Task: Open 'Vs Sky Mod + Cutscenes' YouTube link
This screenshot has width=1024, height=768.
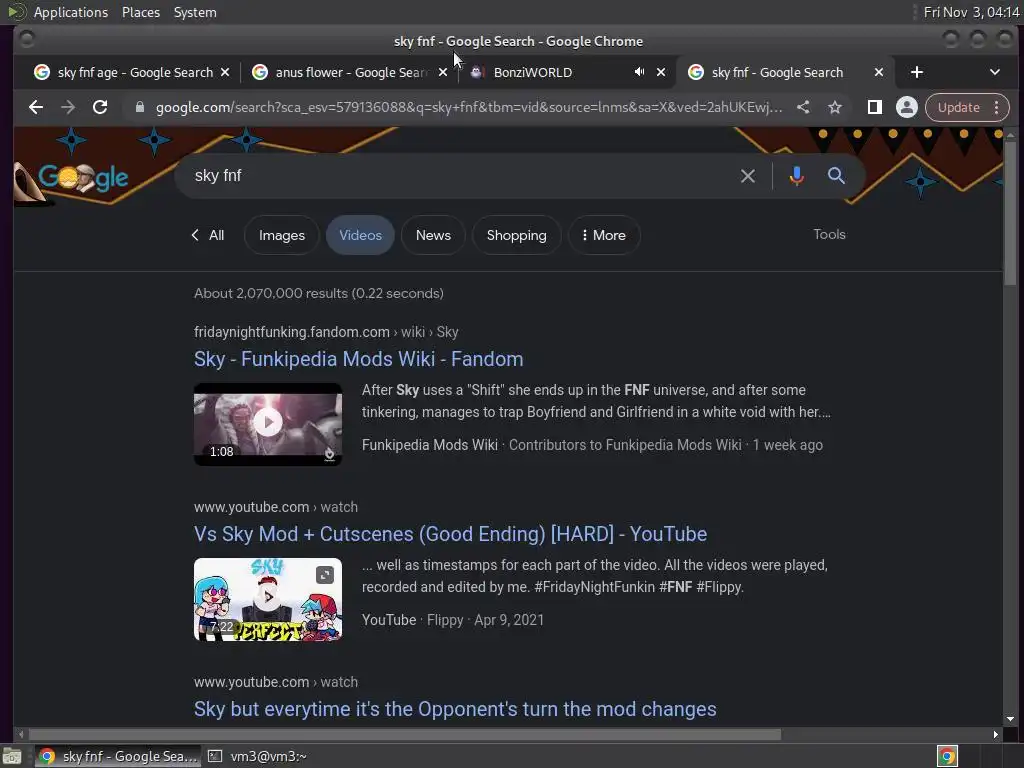Action: coord(450,534)
